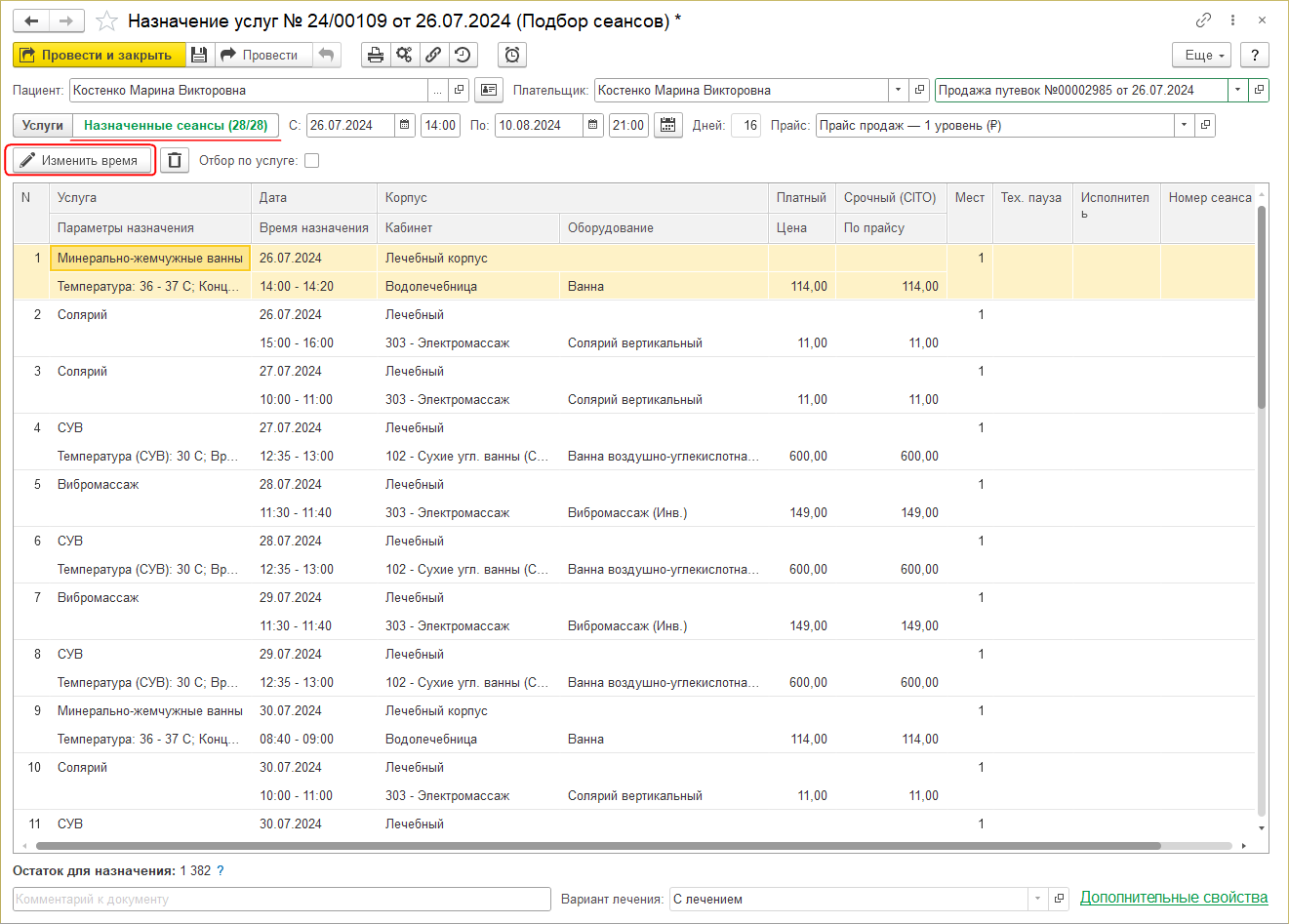Delete selected session with trash icon
This screenshot has height=924, width=1289.
pyautogui.click(x=175, y=160)
